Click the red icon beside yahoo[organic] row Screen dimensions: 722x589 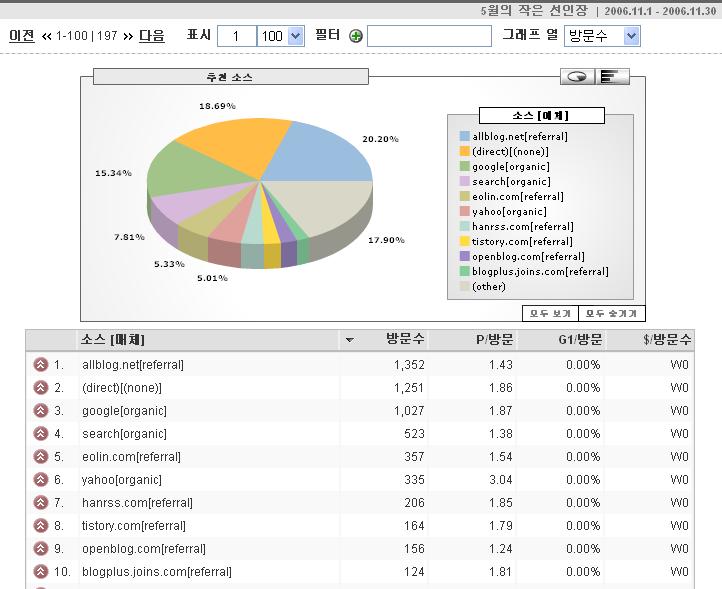click(x=41, y=480)
